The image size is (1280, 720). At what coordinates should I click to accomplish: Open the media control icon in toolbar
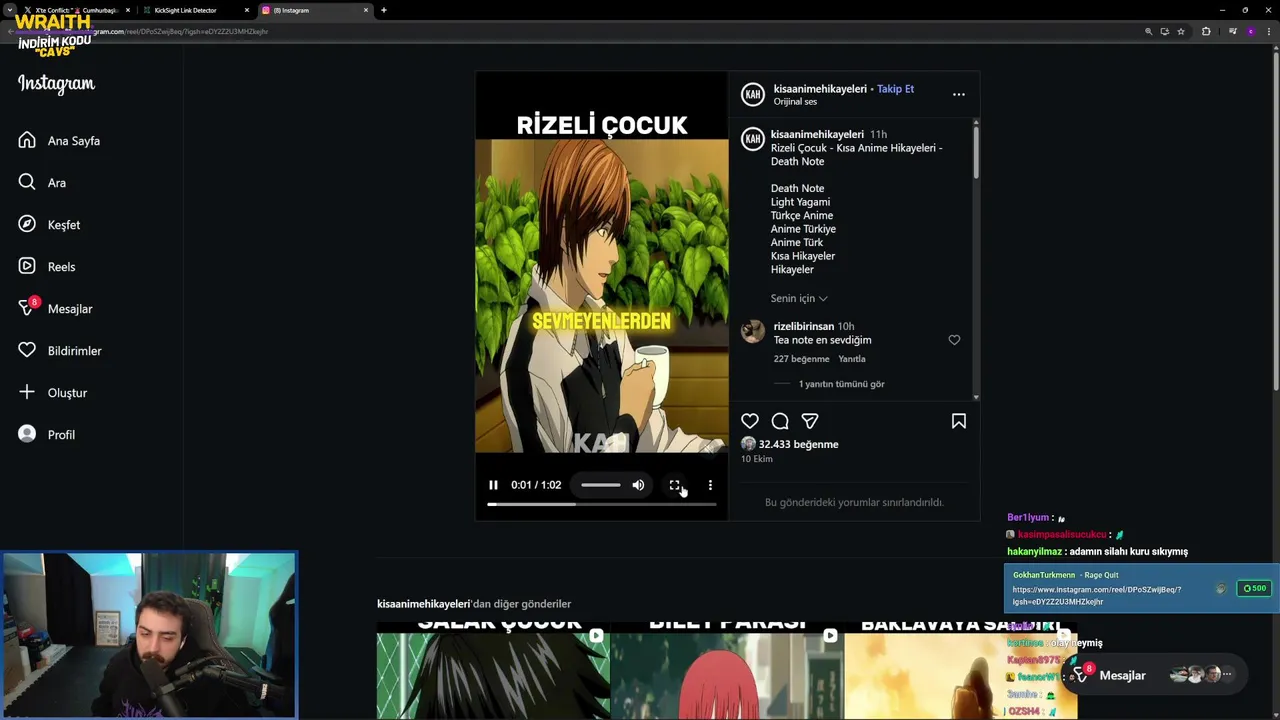1233,31
